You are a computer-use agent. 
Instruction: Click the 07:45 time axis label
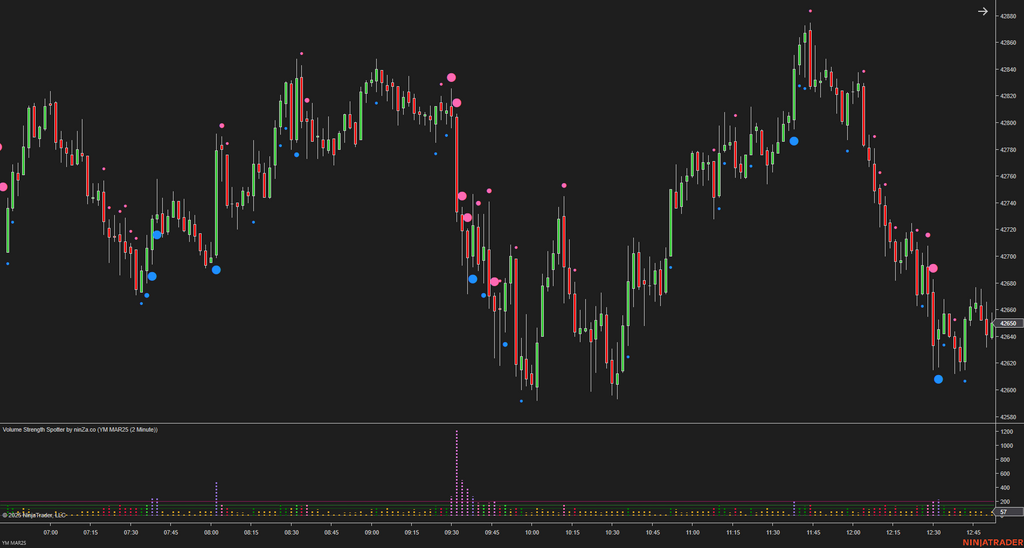tap(171, 532)
